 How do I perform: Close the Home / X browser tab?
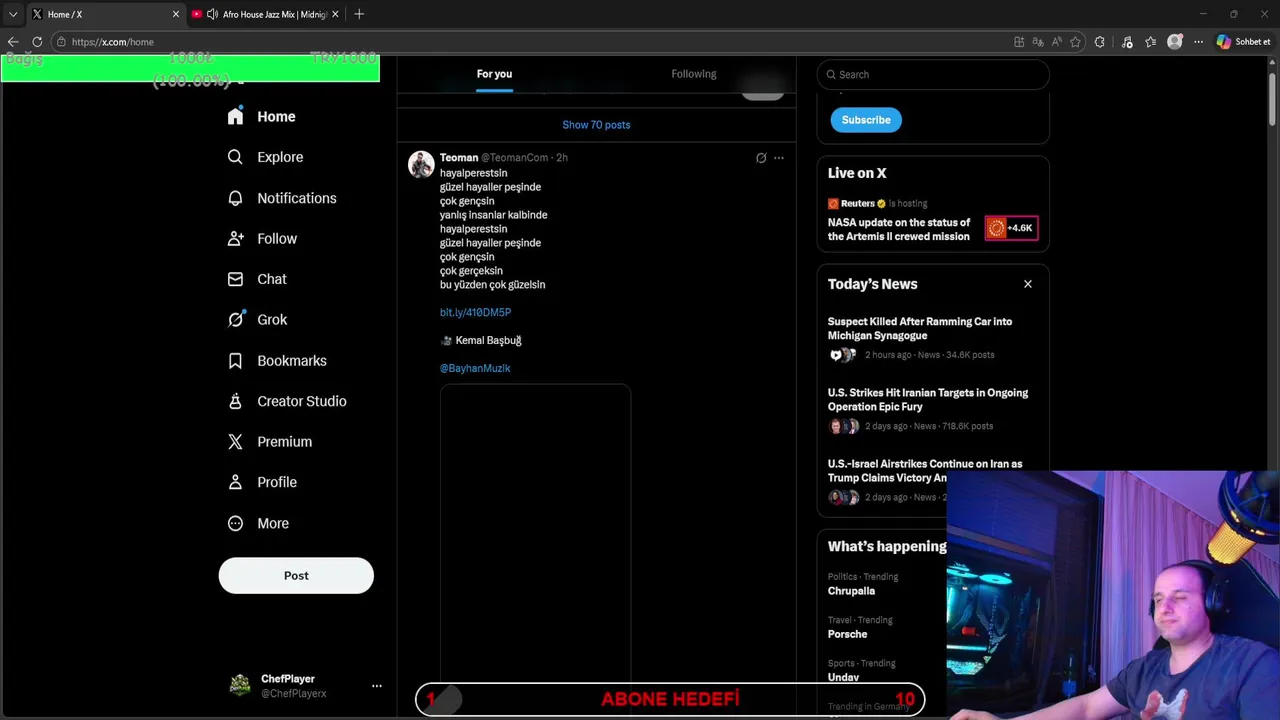coord(176,14)
